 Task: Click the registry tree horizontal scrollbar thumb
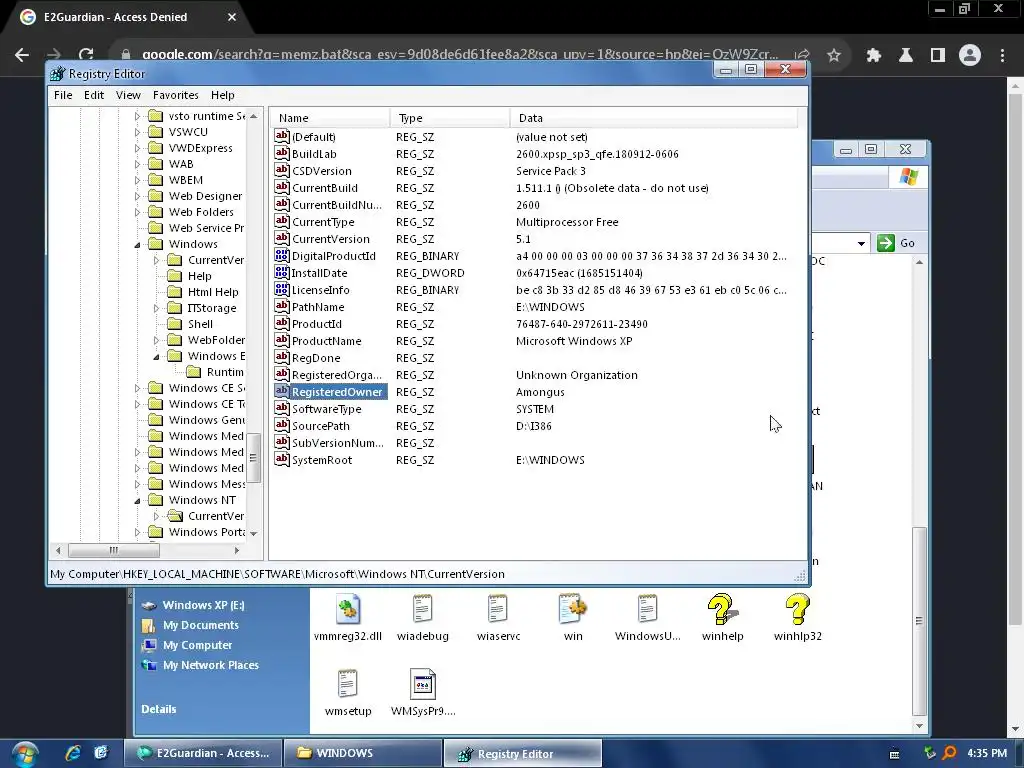(114, 551)
